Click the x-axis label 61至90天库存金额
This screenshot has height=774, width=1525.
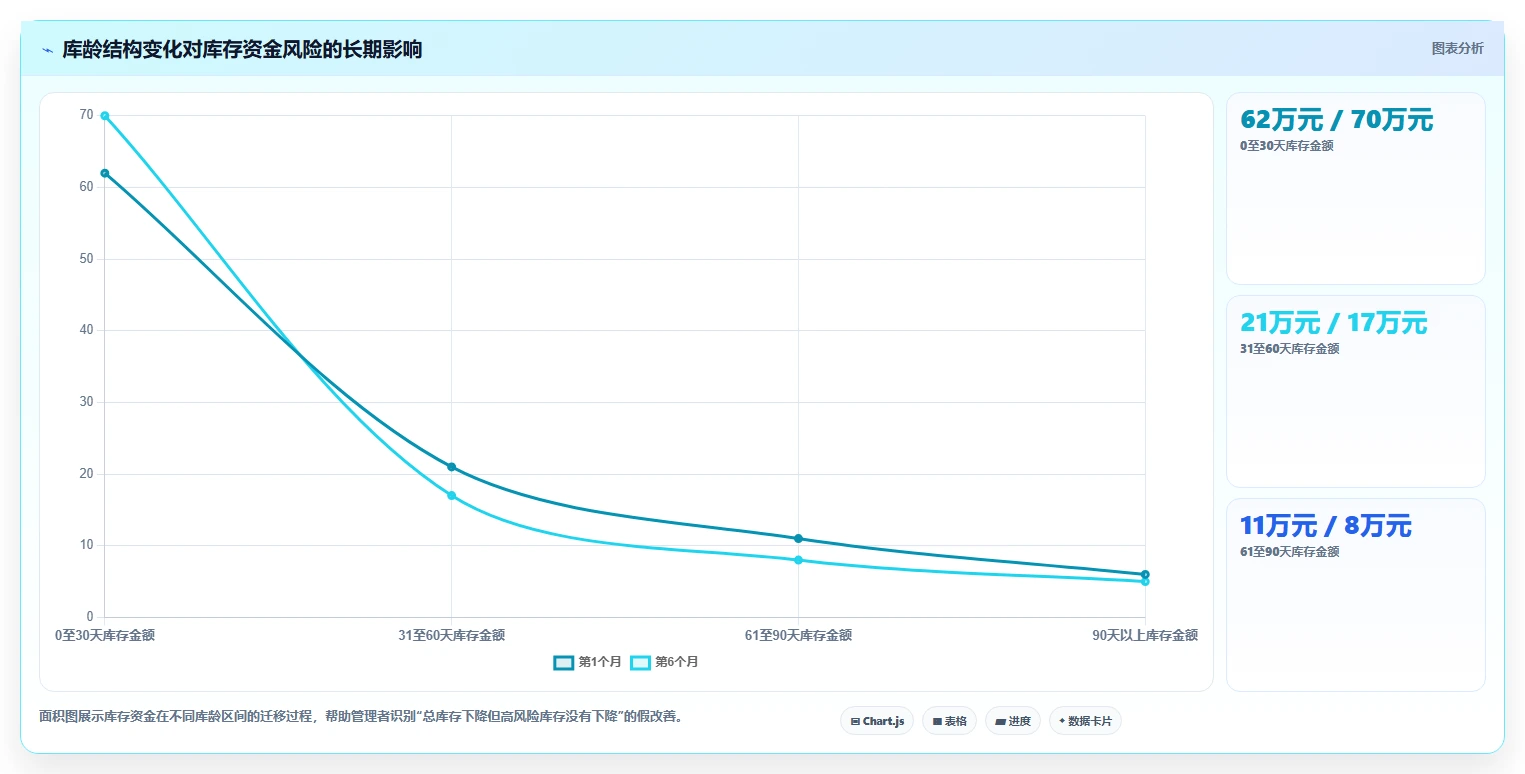pos(798,635)
